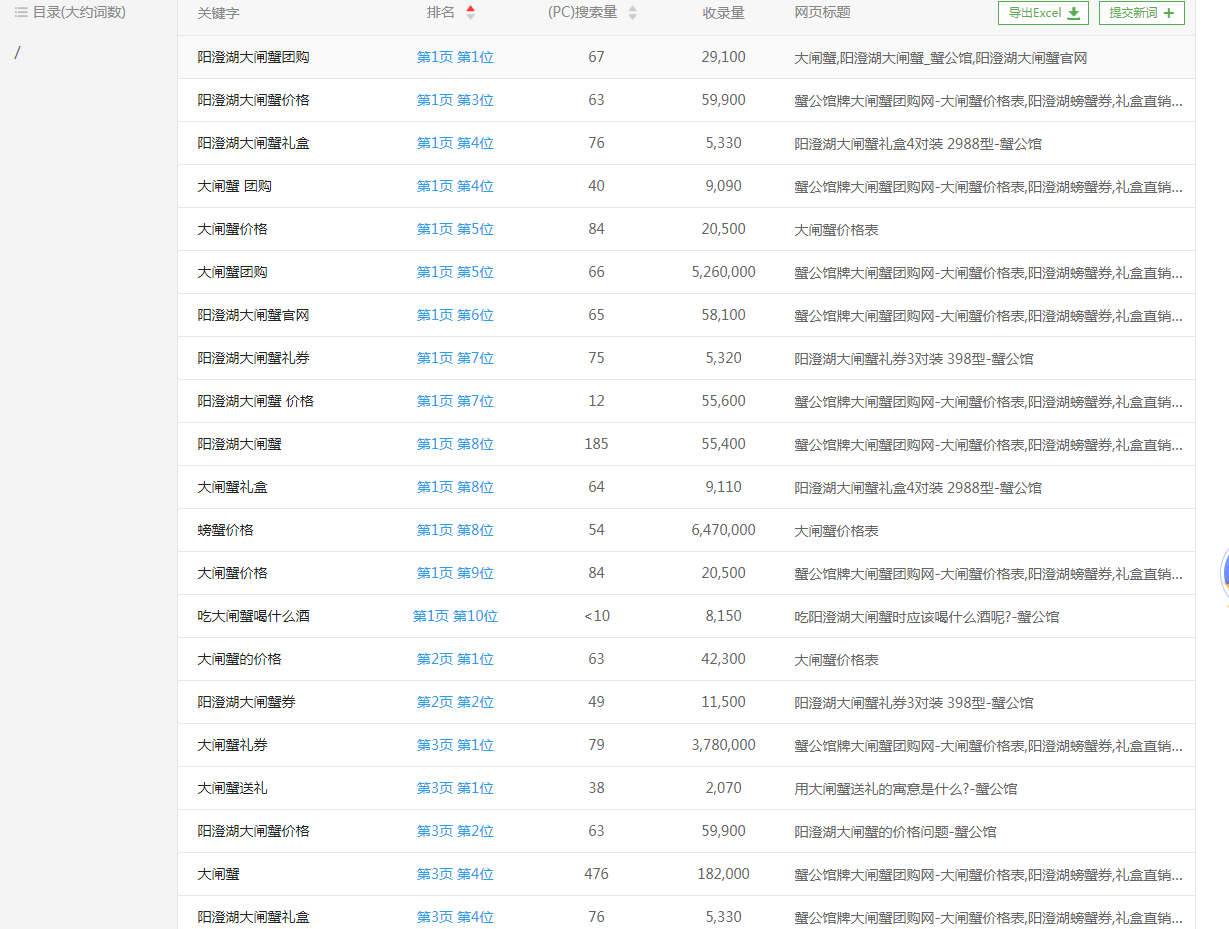Select keyword 阳澄湖大闸蟹 价格
1229x929 pixels.
(x=255, y=401)
